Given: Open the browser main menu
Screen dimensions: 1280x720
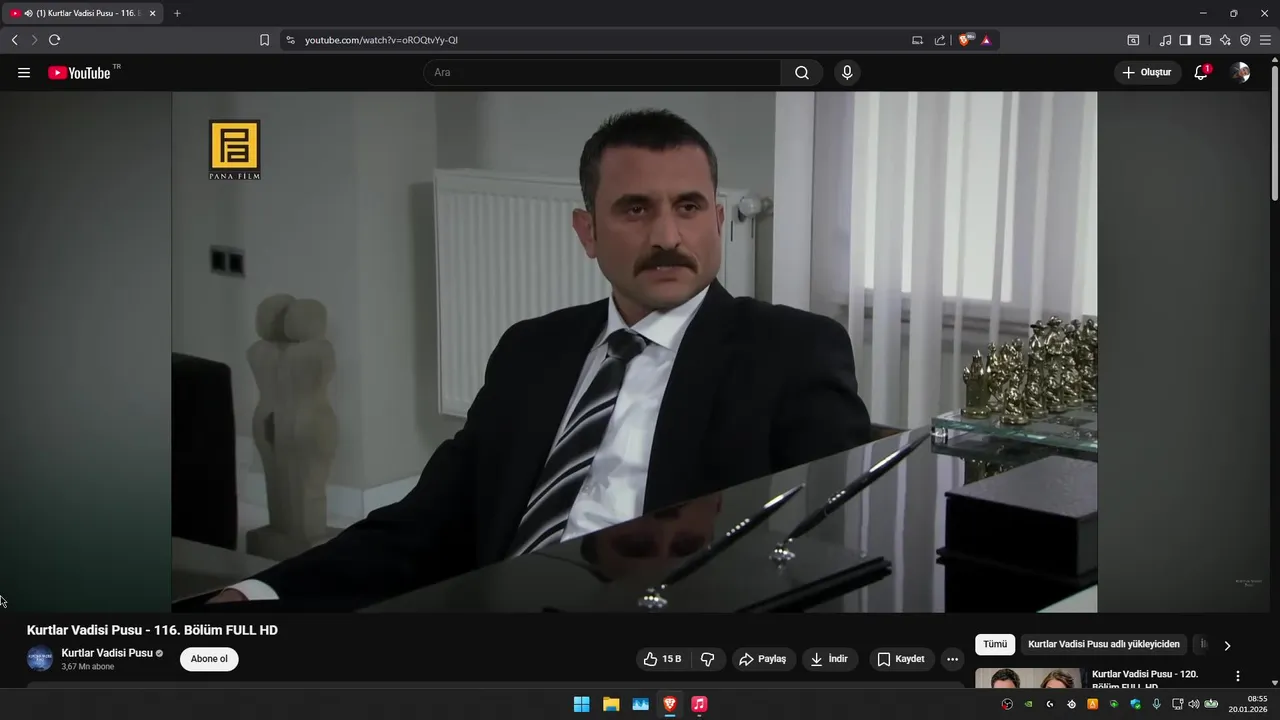Looking at the screenshot, I should click(1265, 40).
